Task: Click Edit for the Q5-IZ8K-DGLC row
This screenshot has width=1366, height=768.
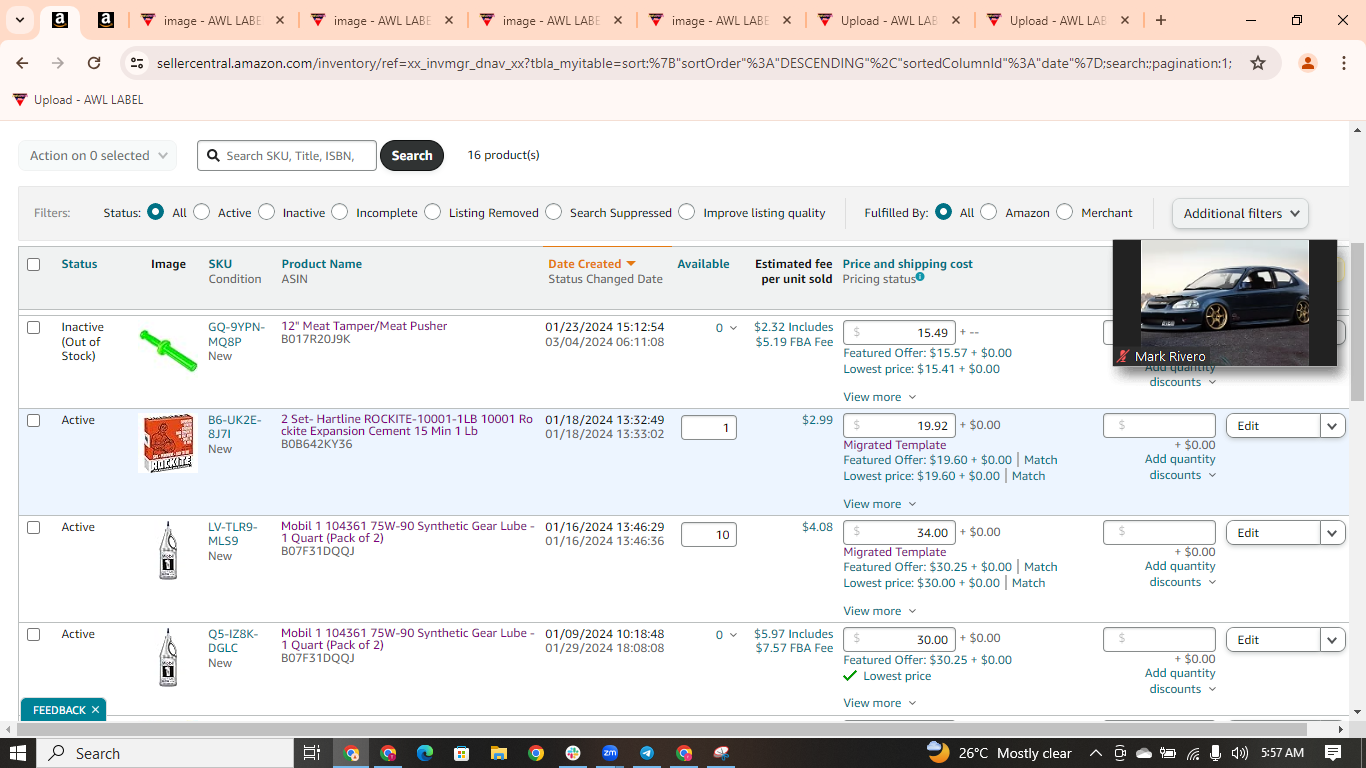Action: (1273, 640)
